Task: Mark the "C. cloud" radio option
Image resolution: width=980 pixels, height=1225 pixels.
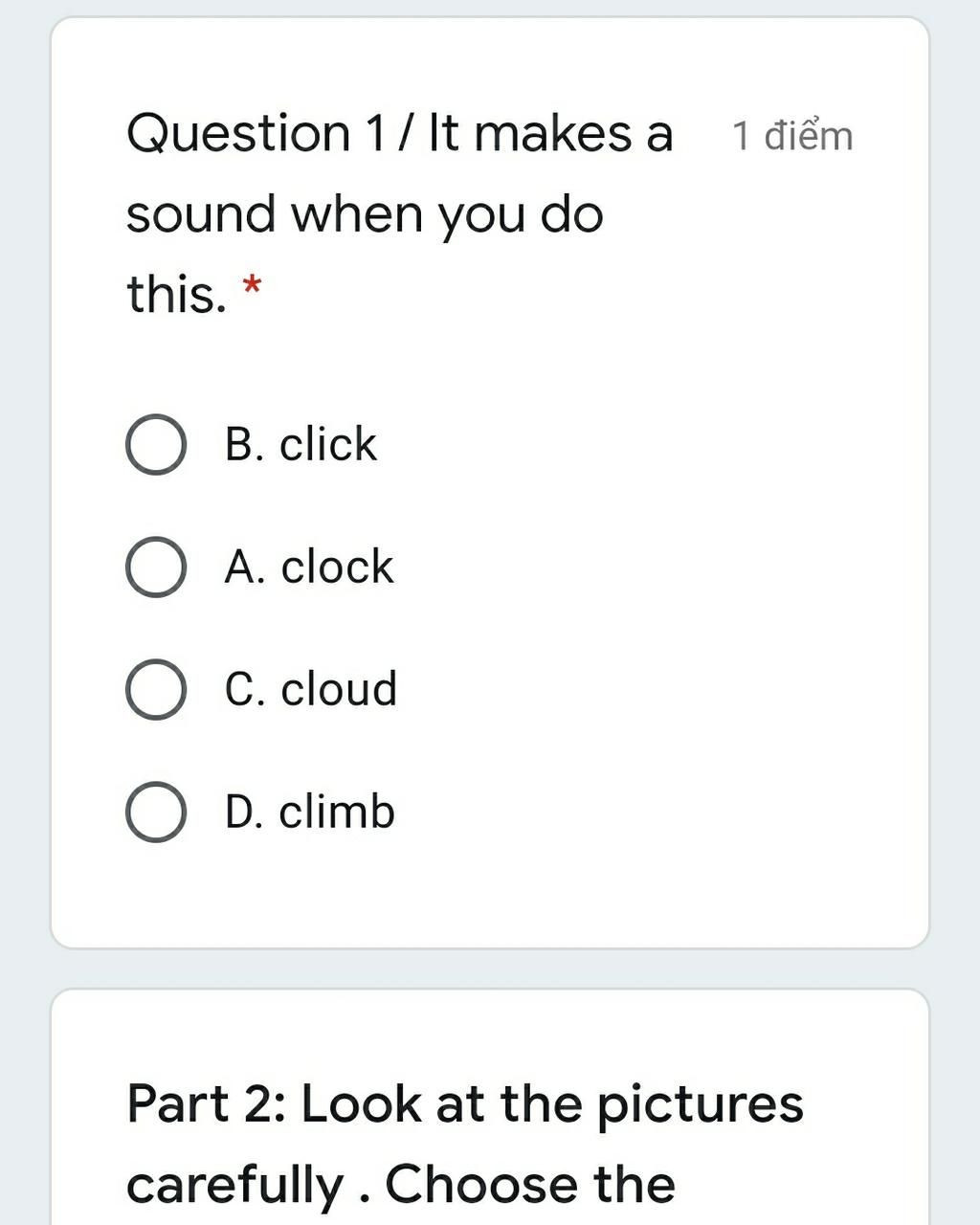Action: pyautogui.click(x=155, y=689)
